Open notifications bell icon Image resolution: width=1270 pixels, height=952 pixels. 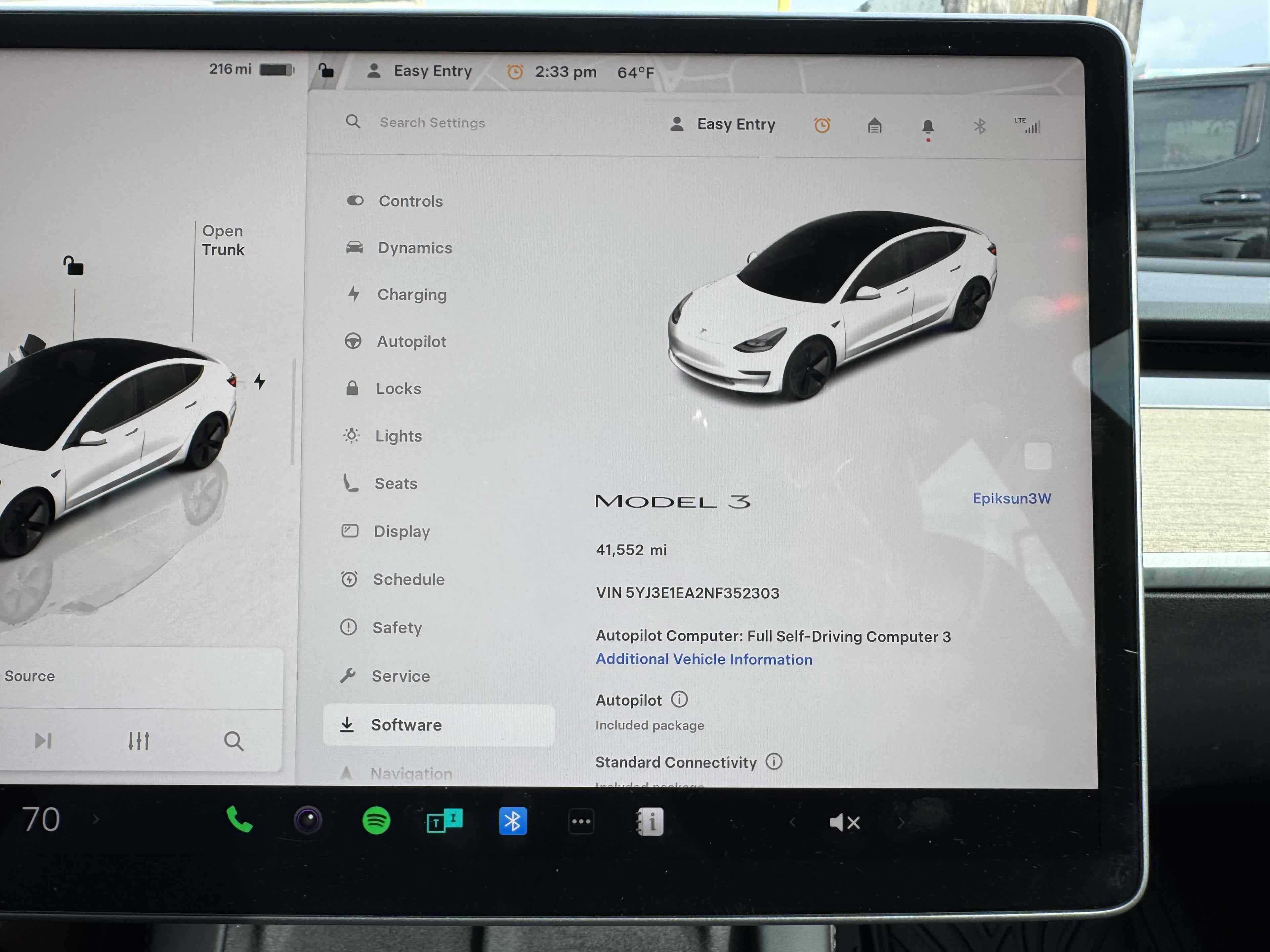point(927,126)
